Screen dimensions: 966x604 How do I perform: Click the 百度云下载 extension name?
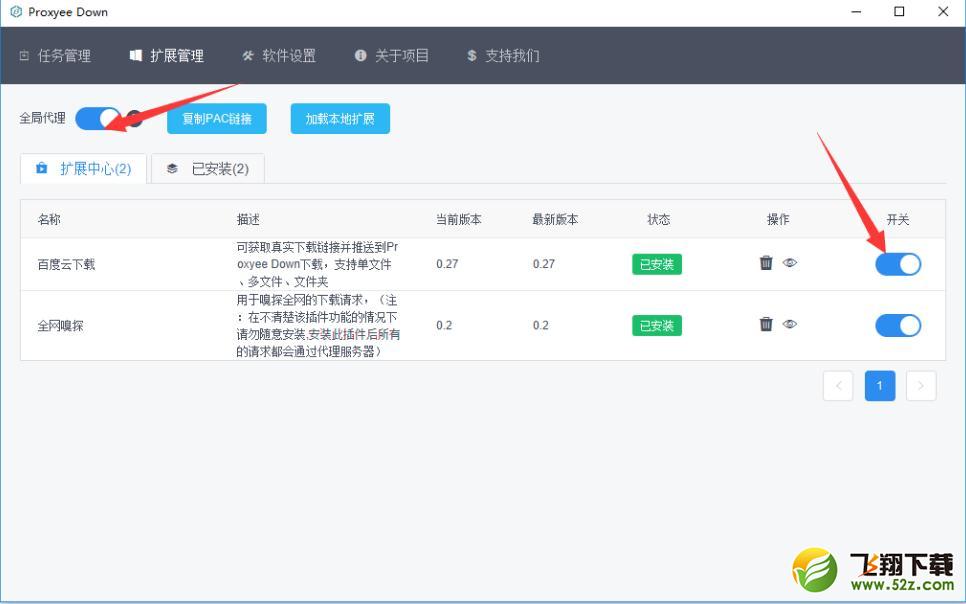click(x=67, y=264)
